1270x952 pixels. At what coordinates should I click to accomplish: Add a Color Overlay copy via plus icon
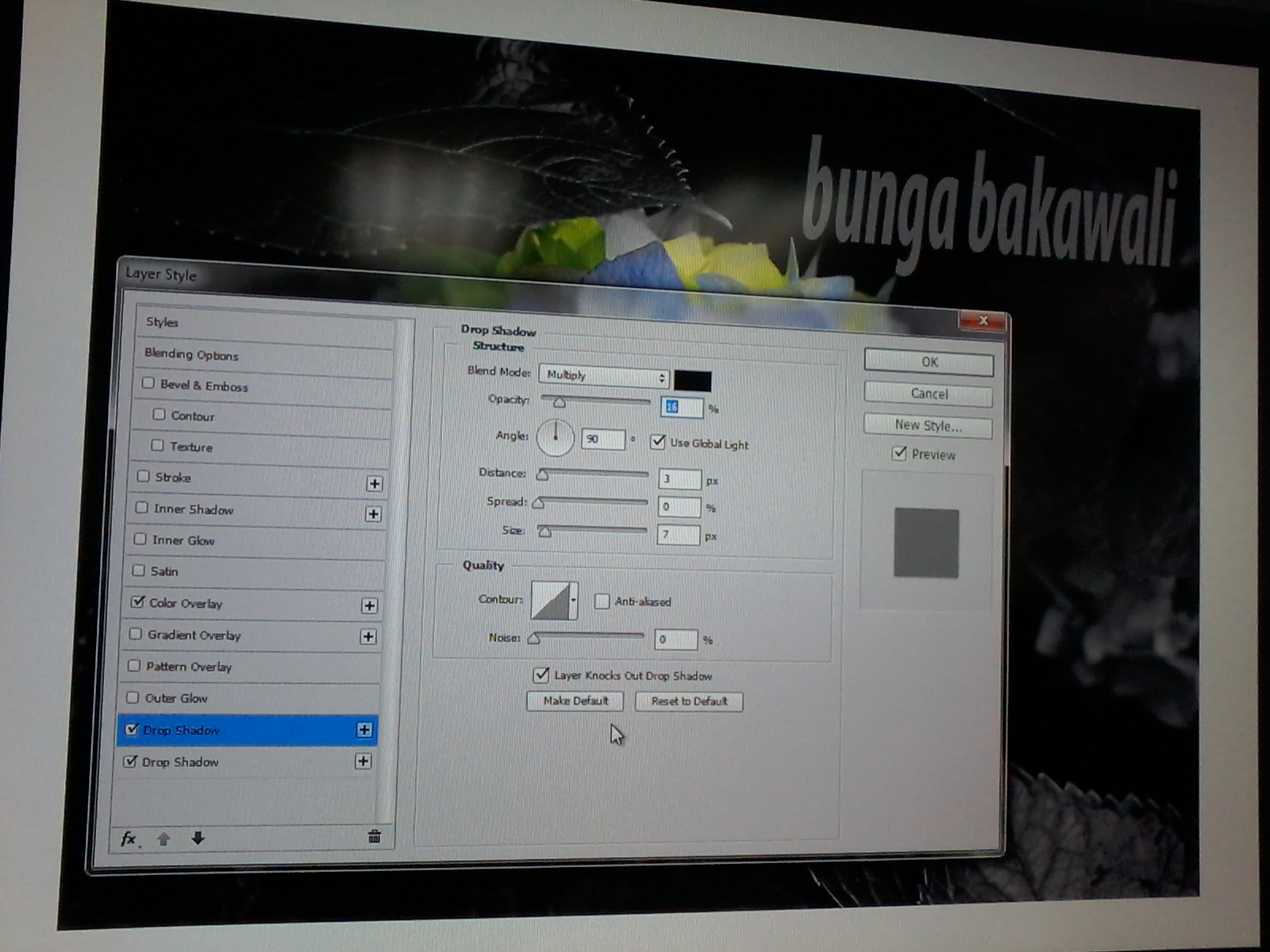click(369, 606)
